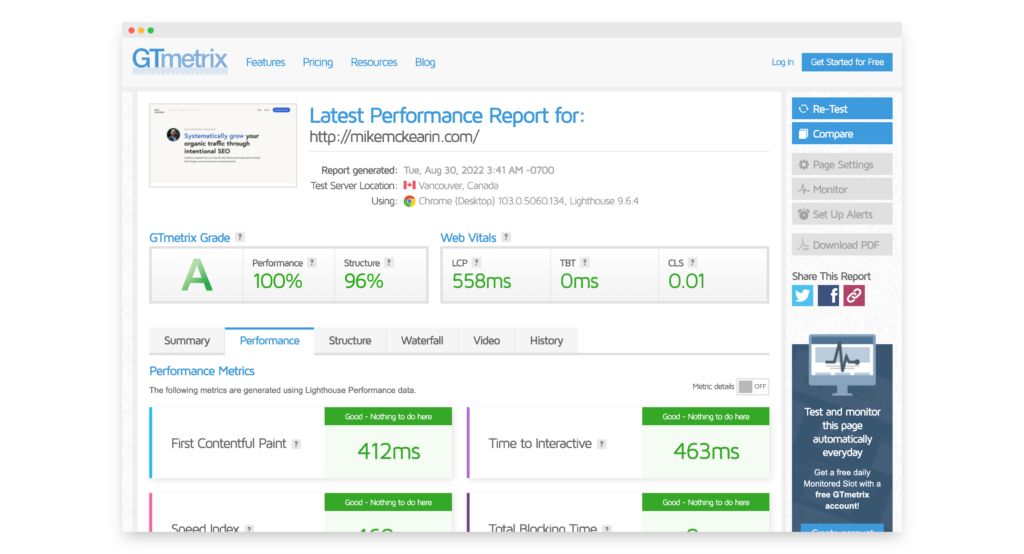
Task: Click help icon next to Performance score
Action: [312, 263]
